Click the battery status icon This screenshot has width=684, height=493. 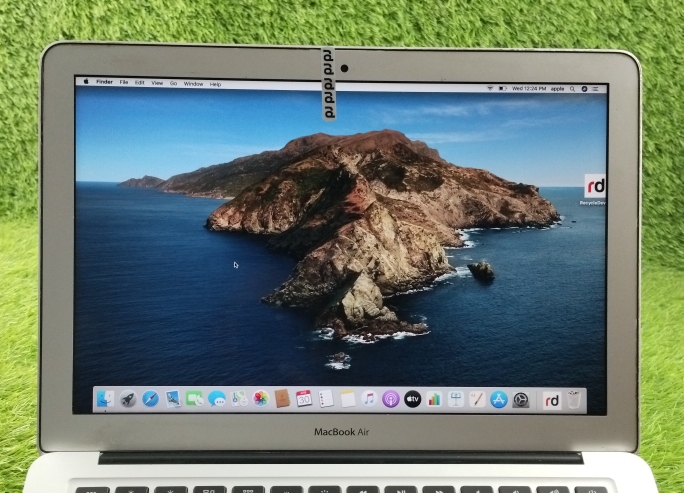click(x=503, y=88)
